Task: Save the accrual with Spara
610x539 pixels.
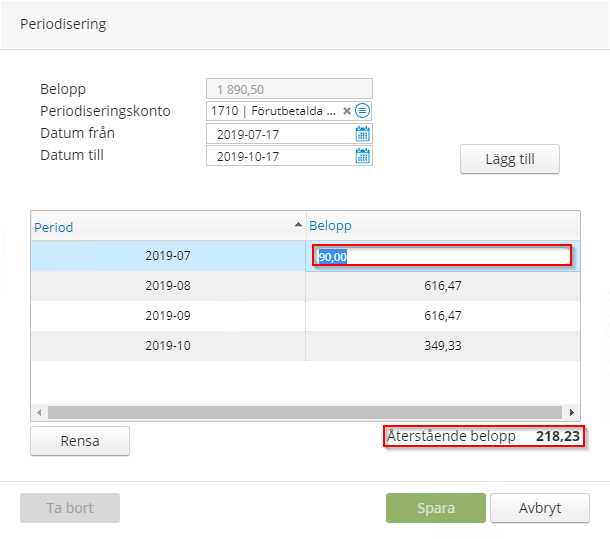Action: [x=435, y=508]
